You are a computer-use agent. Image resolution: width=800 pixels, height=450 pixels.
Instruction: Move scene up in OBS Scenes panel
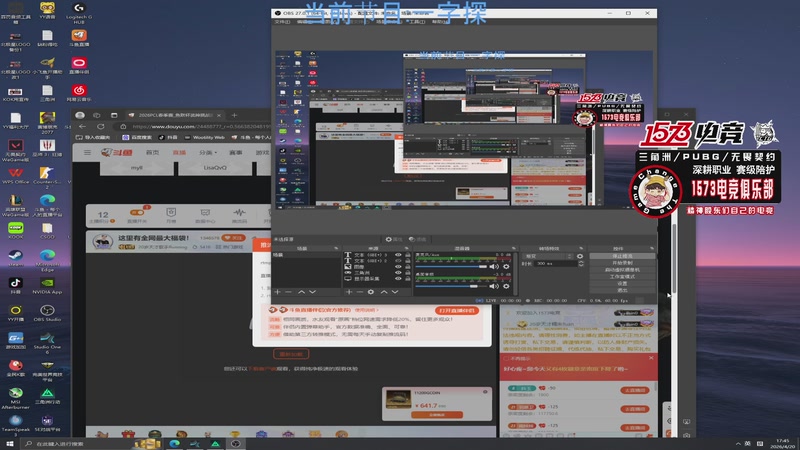pos(302,292)
